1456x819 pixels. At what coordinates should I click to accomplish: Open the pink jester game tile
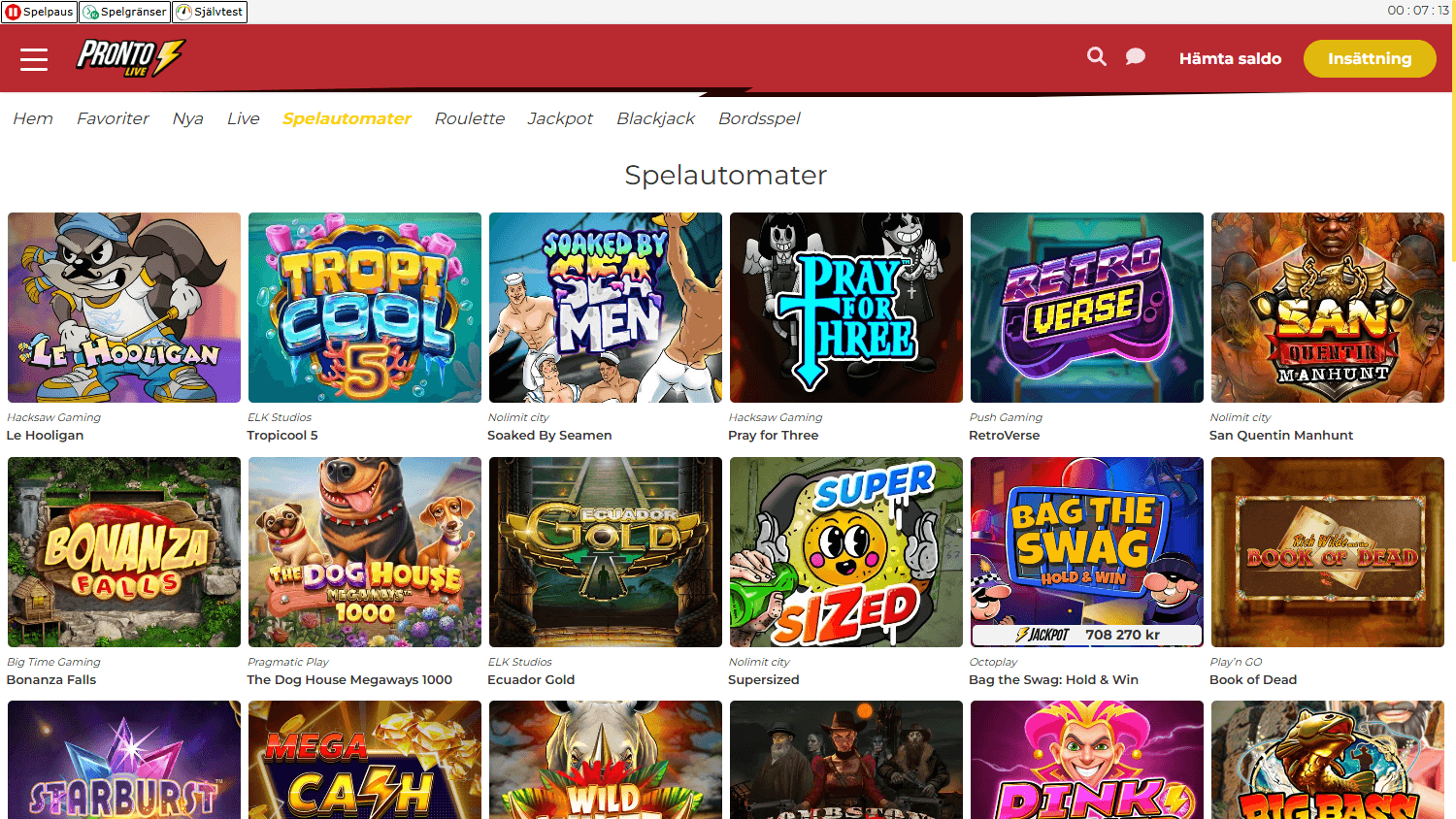1087,760
